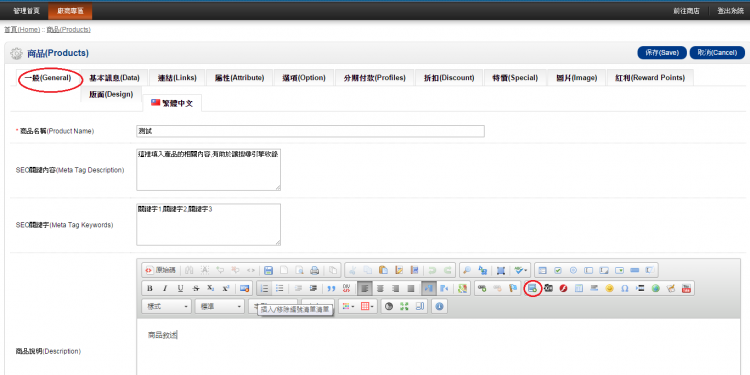This screenshot has height=375, width=750.
Task: Open the Profiles tab
Action: click(374, 77)
